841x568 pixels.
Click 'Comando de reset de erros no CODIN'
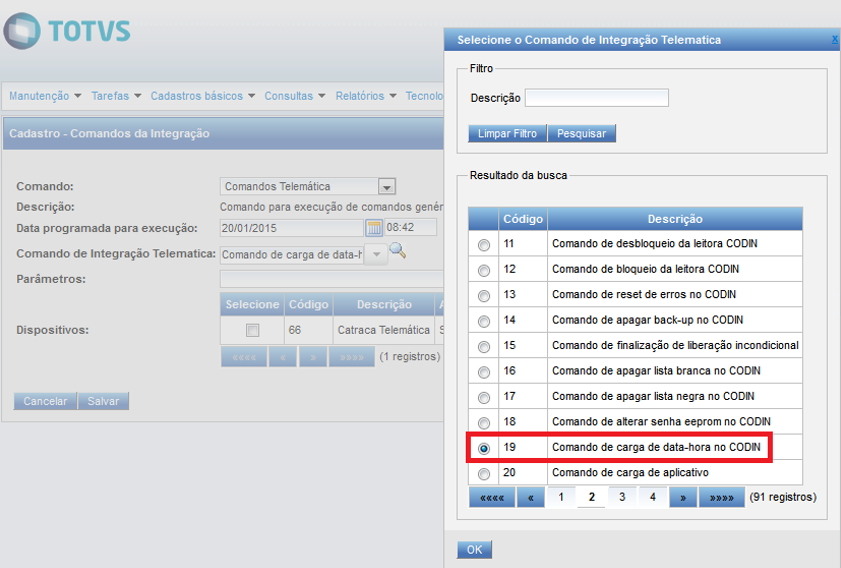point(644,294)
